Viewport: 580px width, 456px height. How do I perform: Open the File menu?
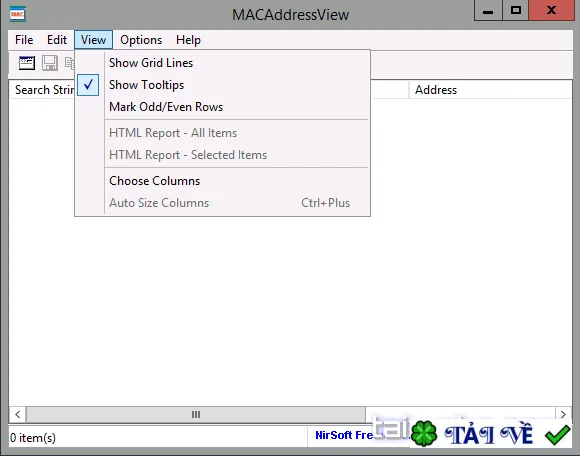[24, 40]
